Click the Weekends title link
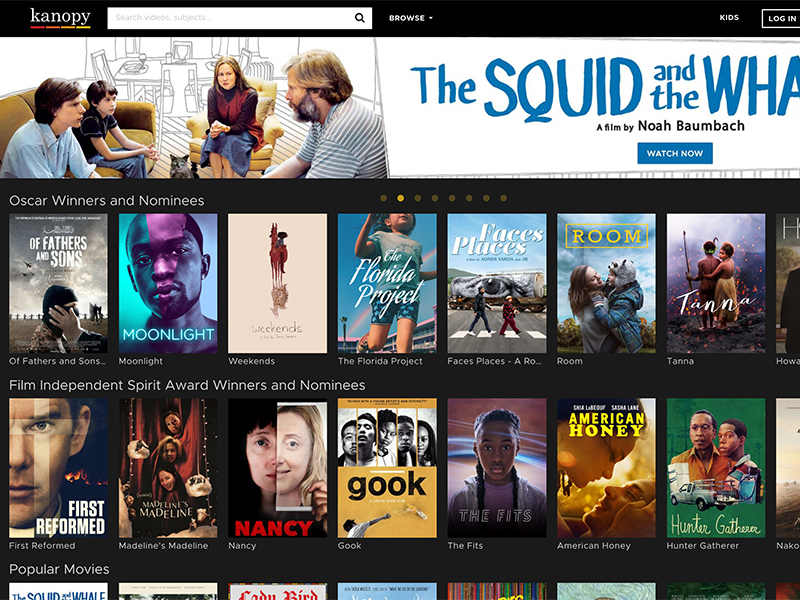This screenshot has width=800, height=600. coord(252,361)
